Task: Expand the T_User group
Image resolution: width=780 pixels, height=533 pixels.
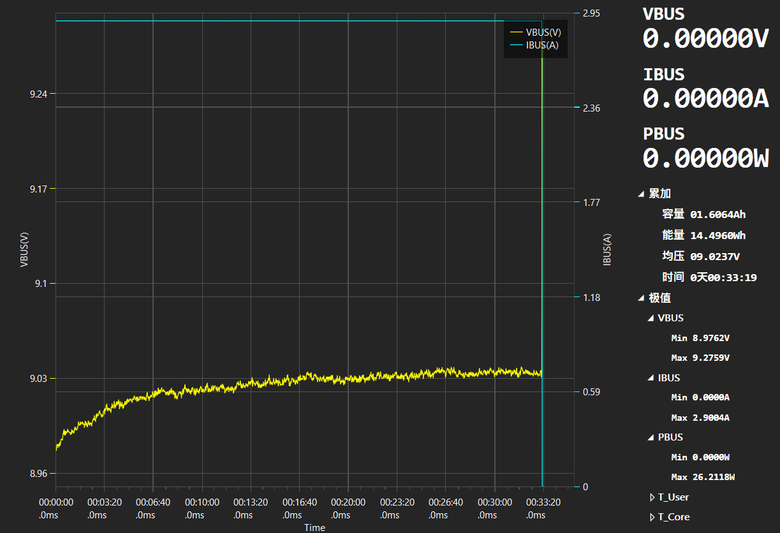Action: coord(652,497)
